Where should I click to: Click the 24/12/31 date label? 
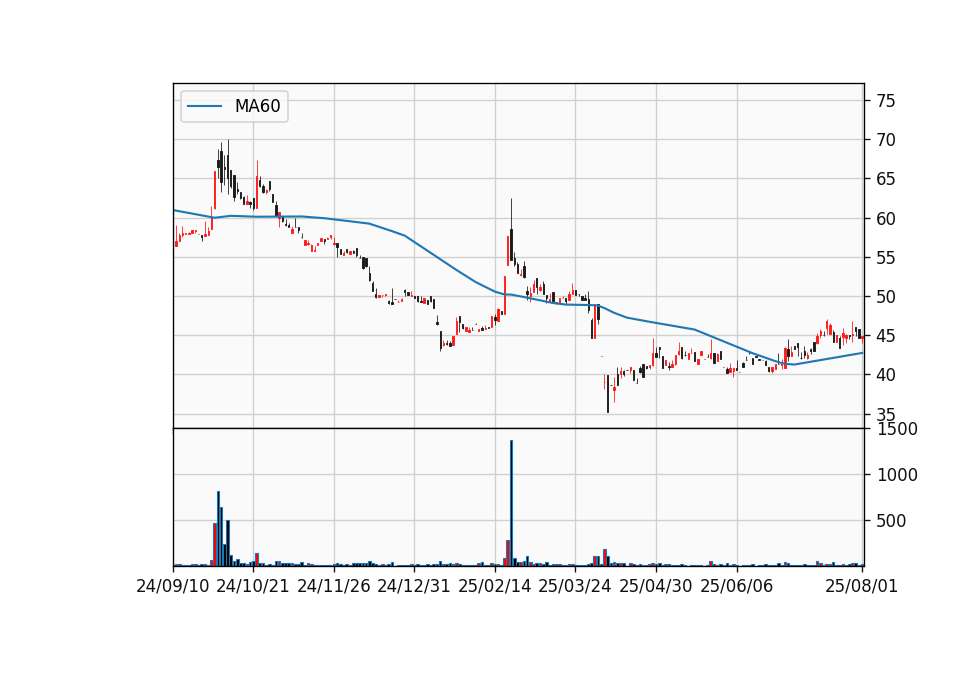tap(414, 586)
